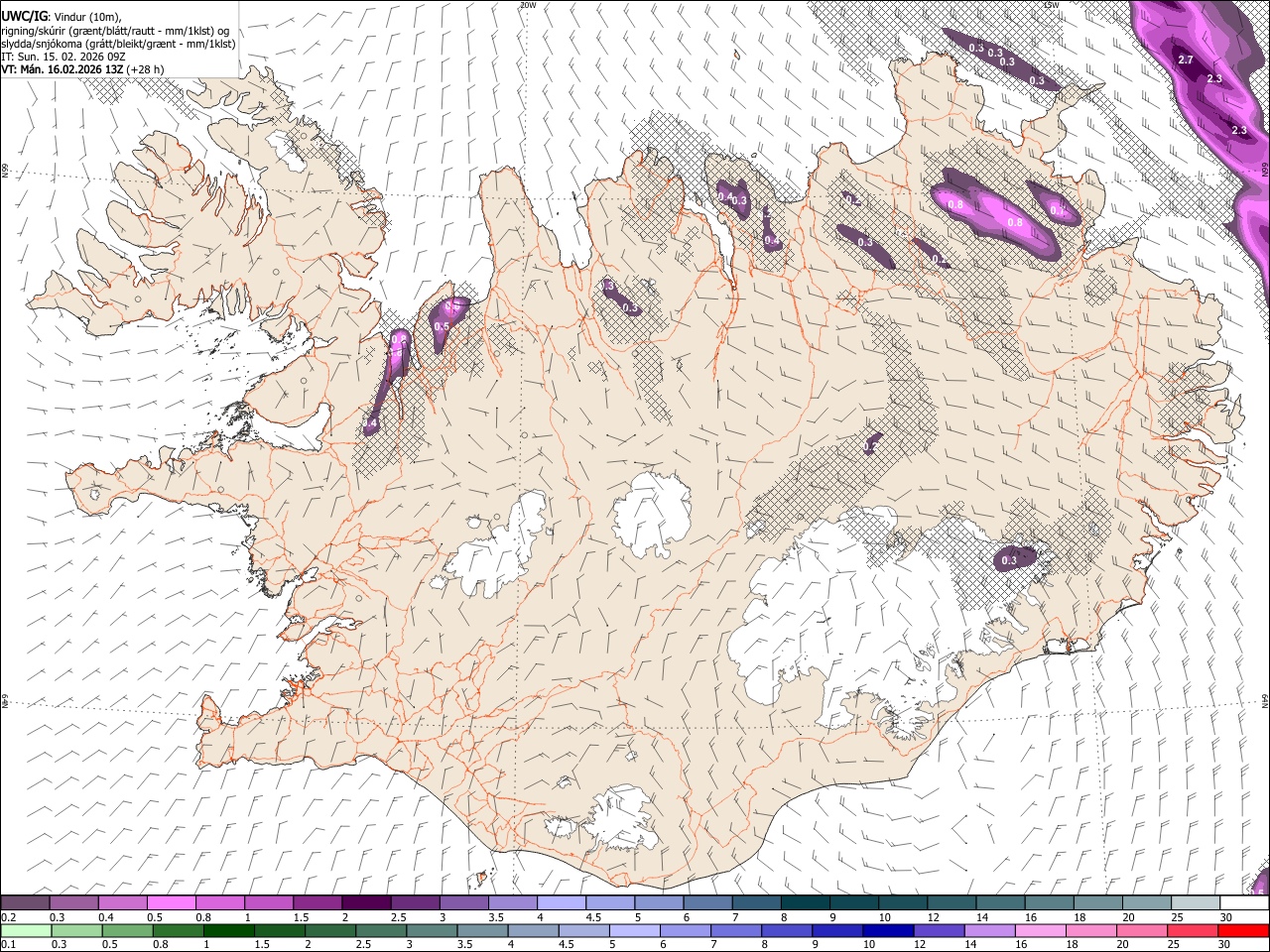Screen dimensions: 1270x952
Task: Click the 'UWC/IG: Vindur (10m)' title text
Action: click(x=62, y=16)
